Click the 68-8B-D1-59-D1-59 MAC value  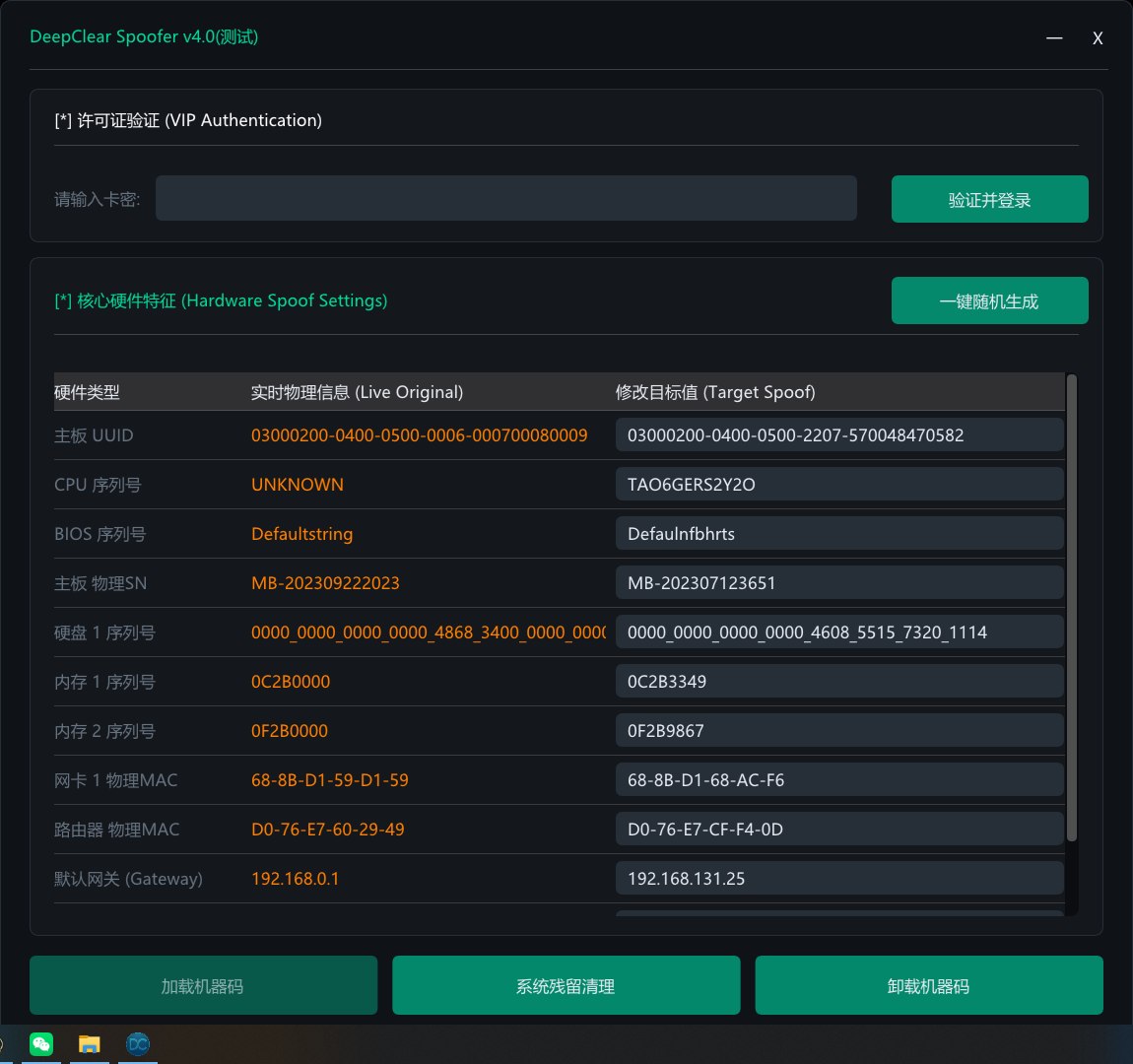click(329, 779)
